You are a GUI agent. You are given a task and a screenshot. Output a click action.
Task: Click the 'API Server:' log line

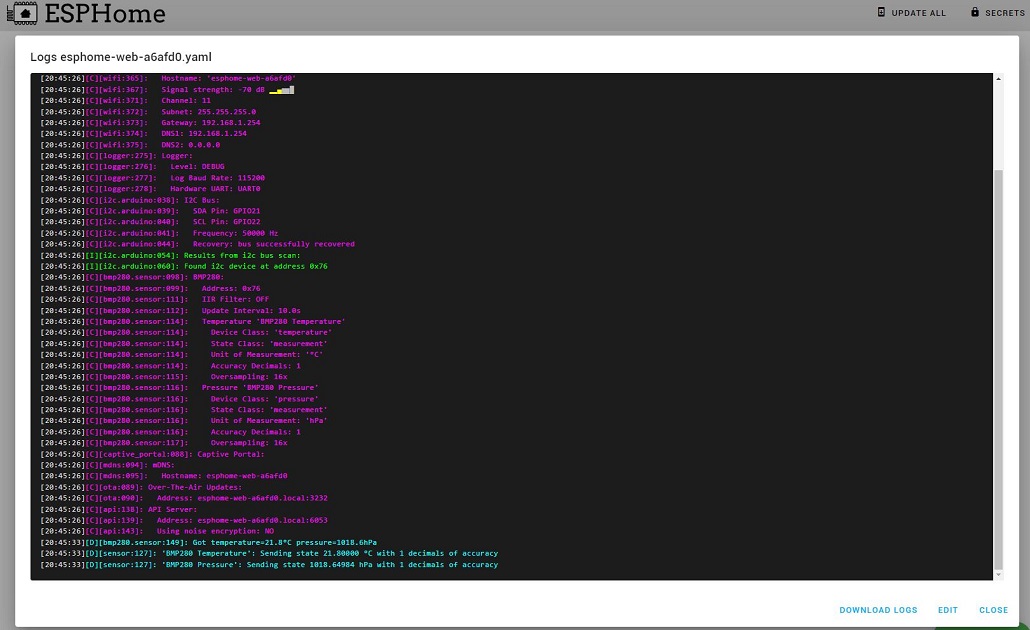[x=119, y=510]
